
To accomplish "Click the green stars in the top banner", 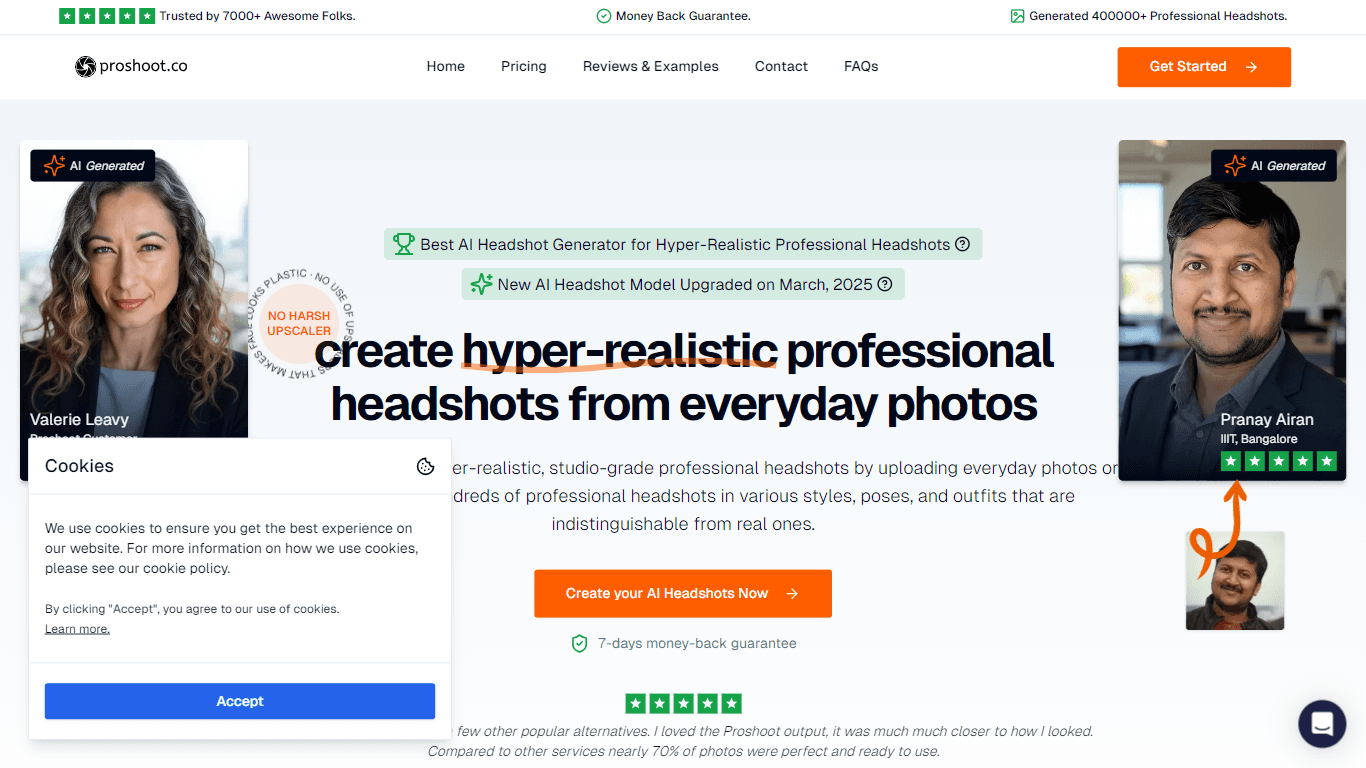I will [107, 16].
